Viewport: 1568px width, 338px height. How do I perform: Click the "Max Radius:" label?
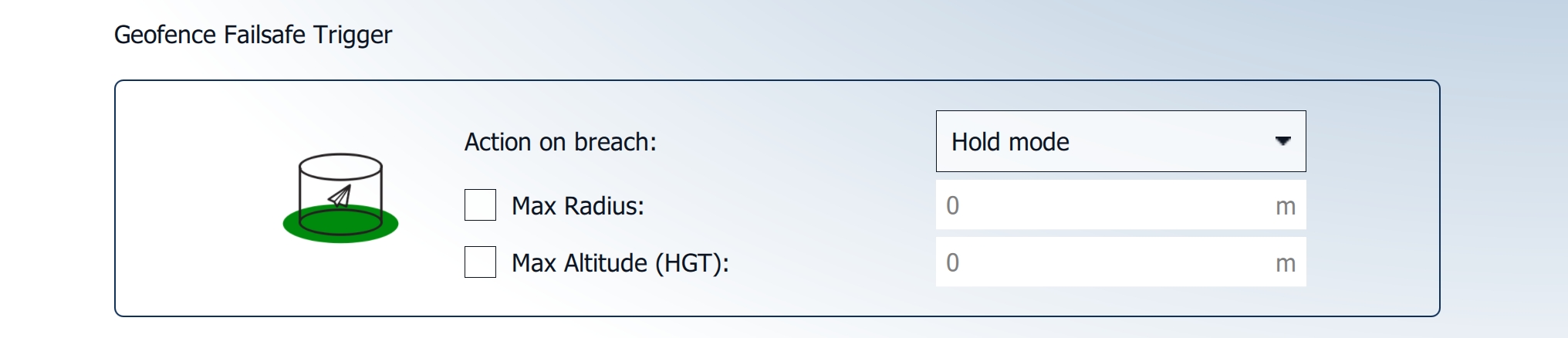[577, 206]
